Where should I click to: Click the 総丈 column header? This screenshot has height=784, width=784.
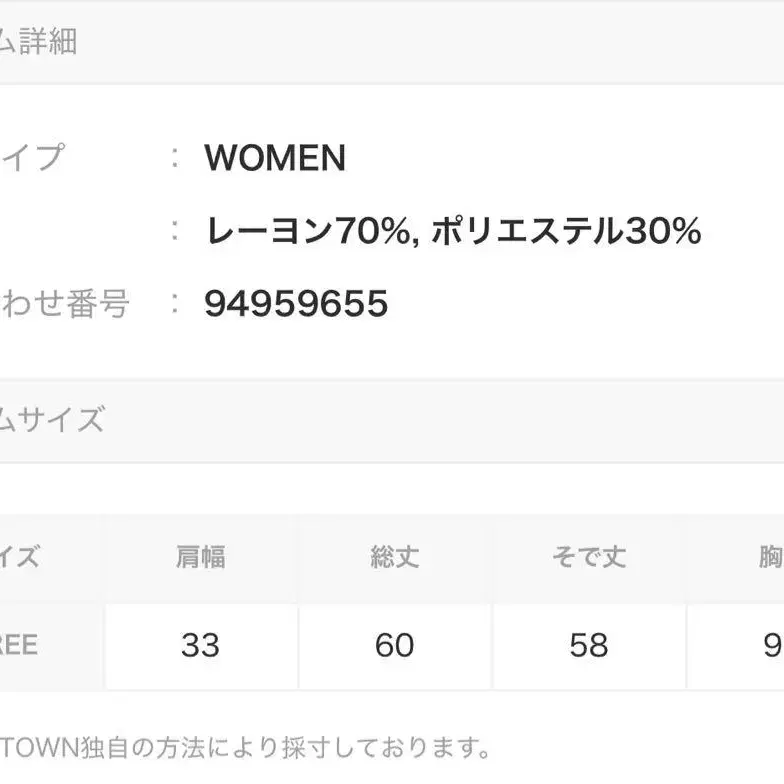(x=394, y=557)
